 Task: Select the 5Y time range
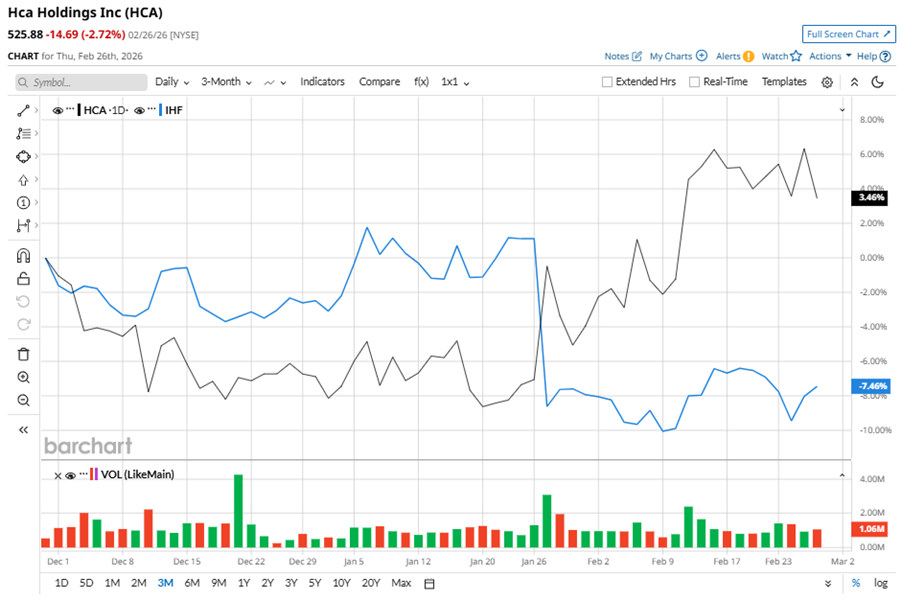(x=315, y=583)
